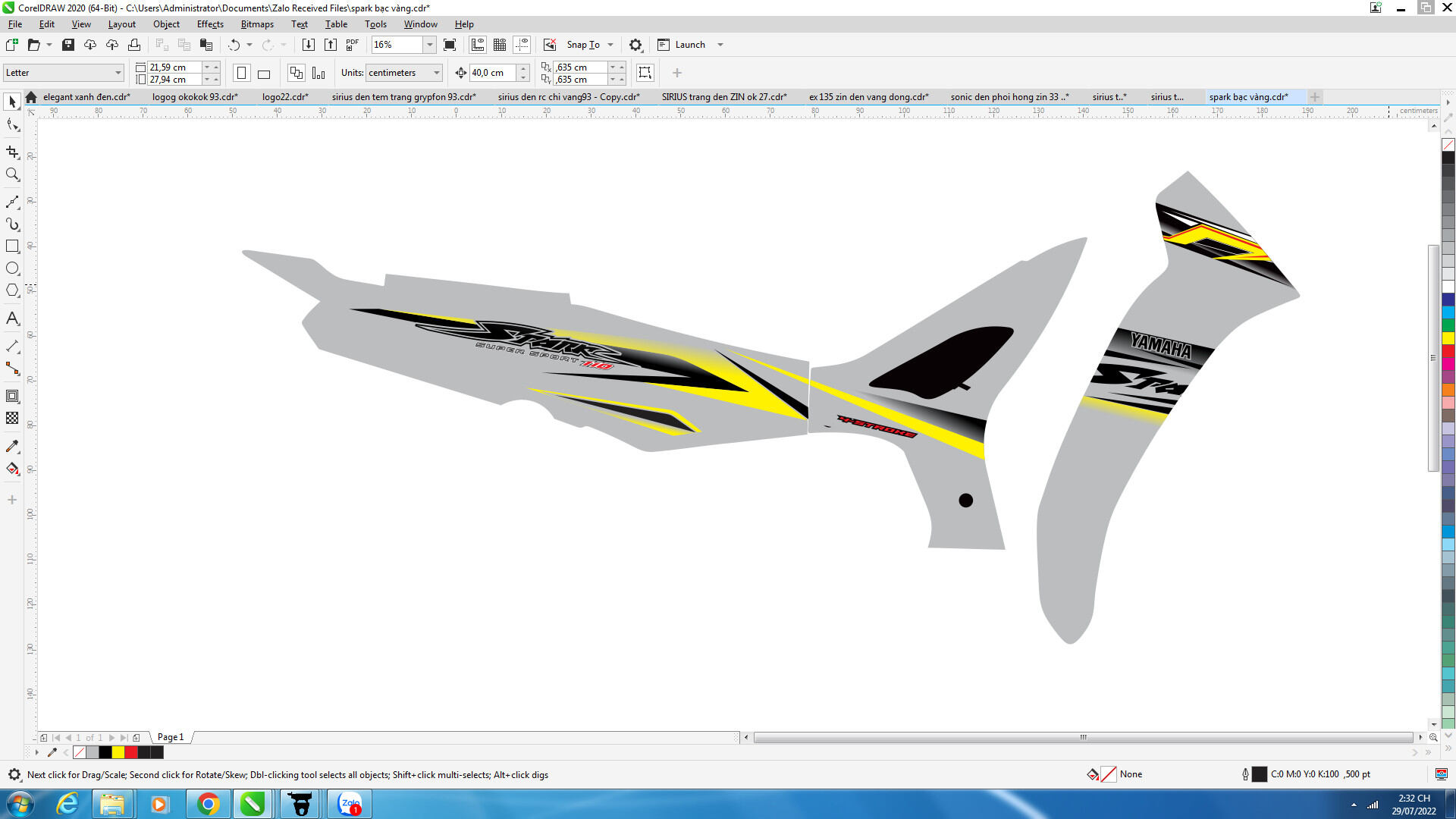This screenshot has width=1456, height=819.
Task: Select the Drop Shadow tool
Action: tap(12, 396)
